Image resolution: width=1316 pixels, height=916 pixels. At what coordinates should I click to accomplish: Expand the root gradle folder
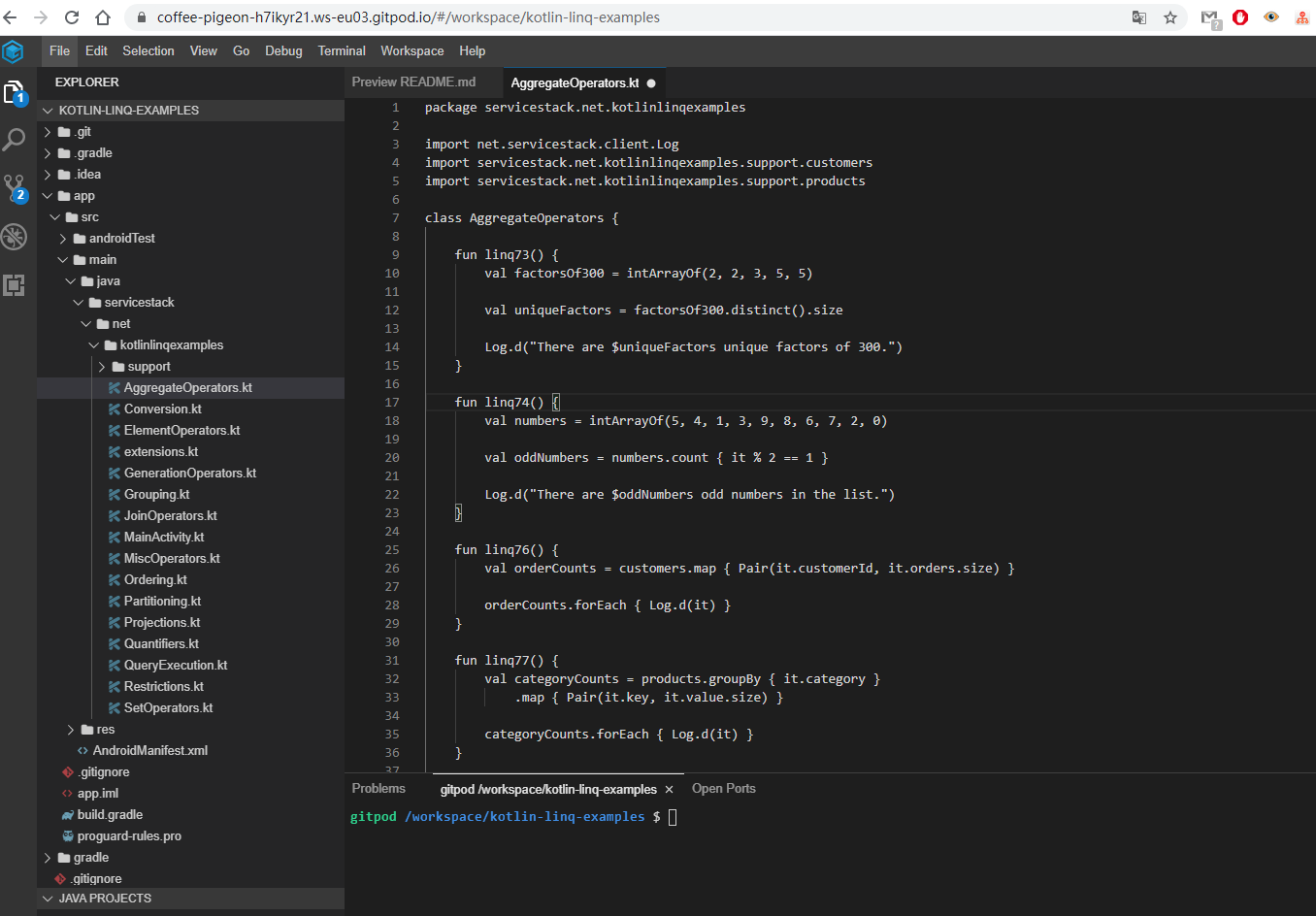pos(48,858)
